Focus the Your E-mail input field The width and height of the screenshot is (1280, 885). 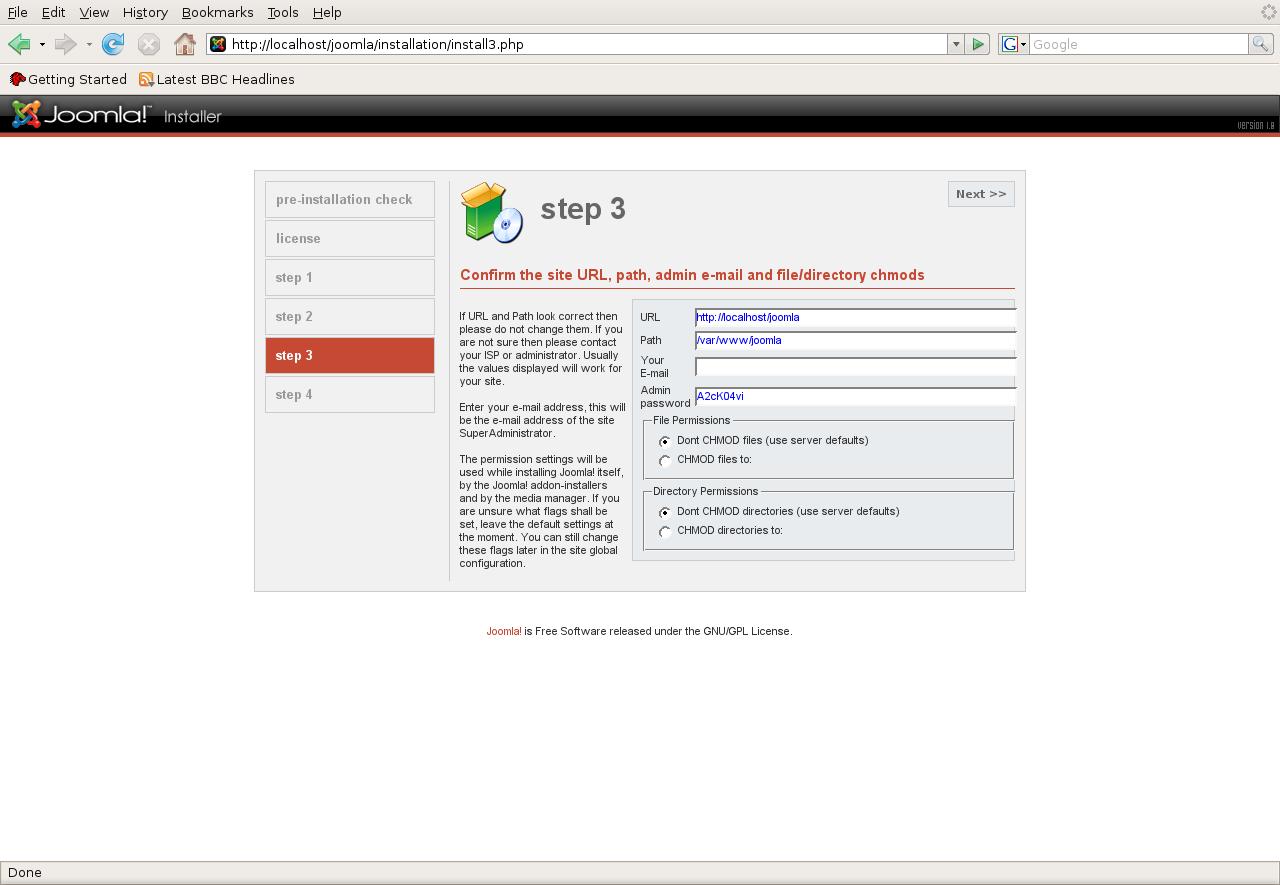tap(855, 367)
